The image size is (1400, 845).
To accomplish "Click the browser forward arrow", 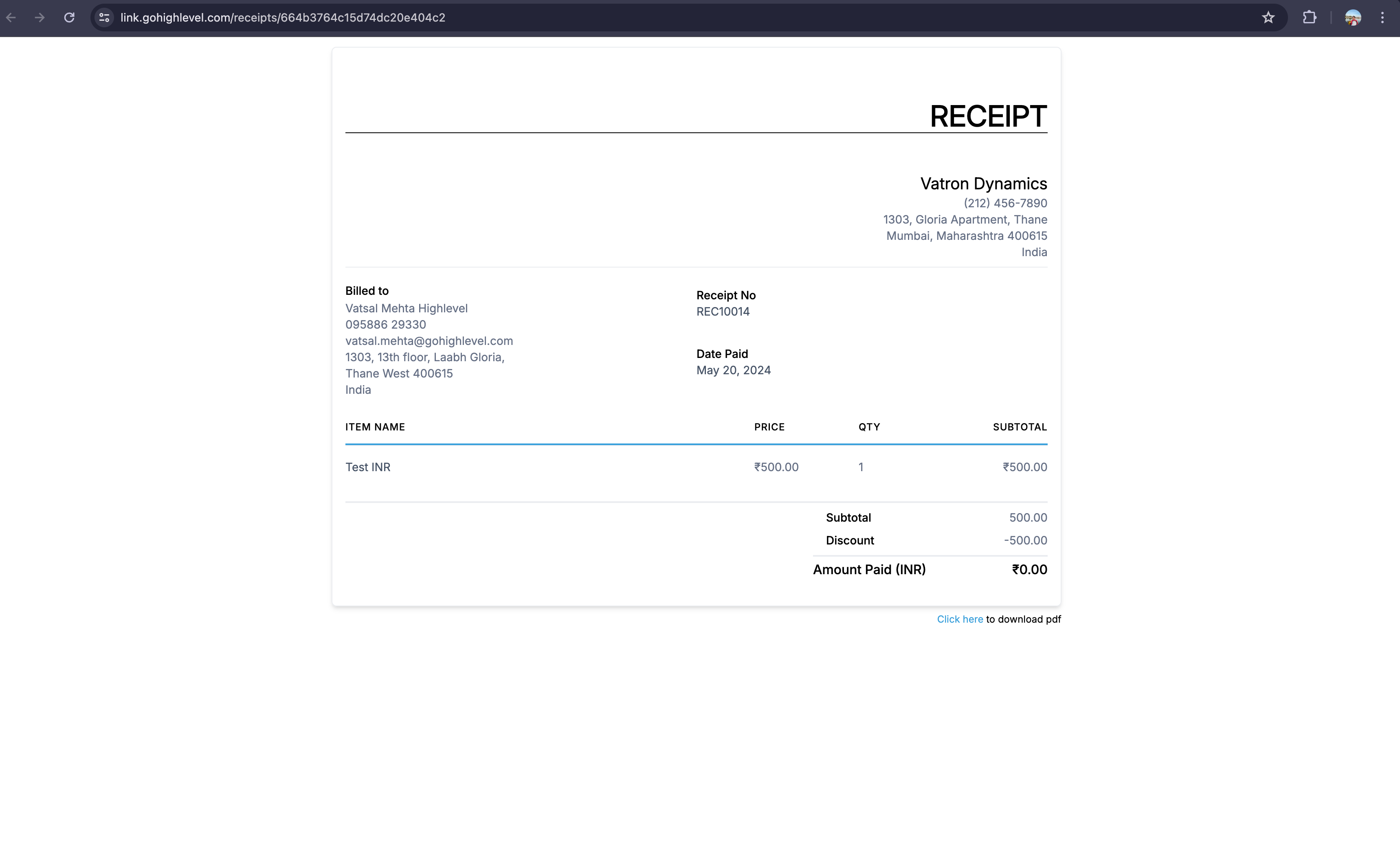I will click(39, 18).
